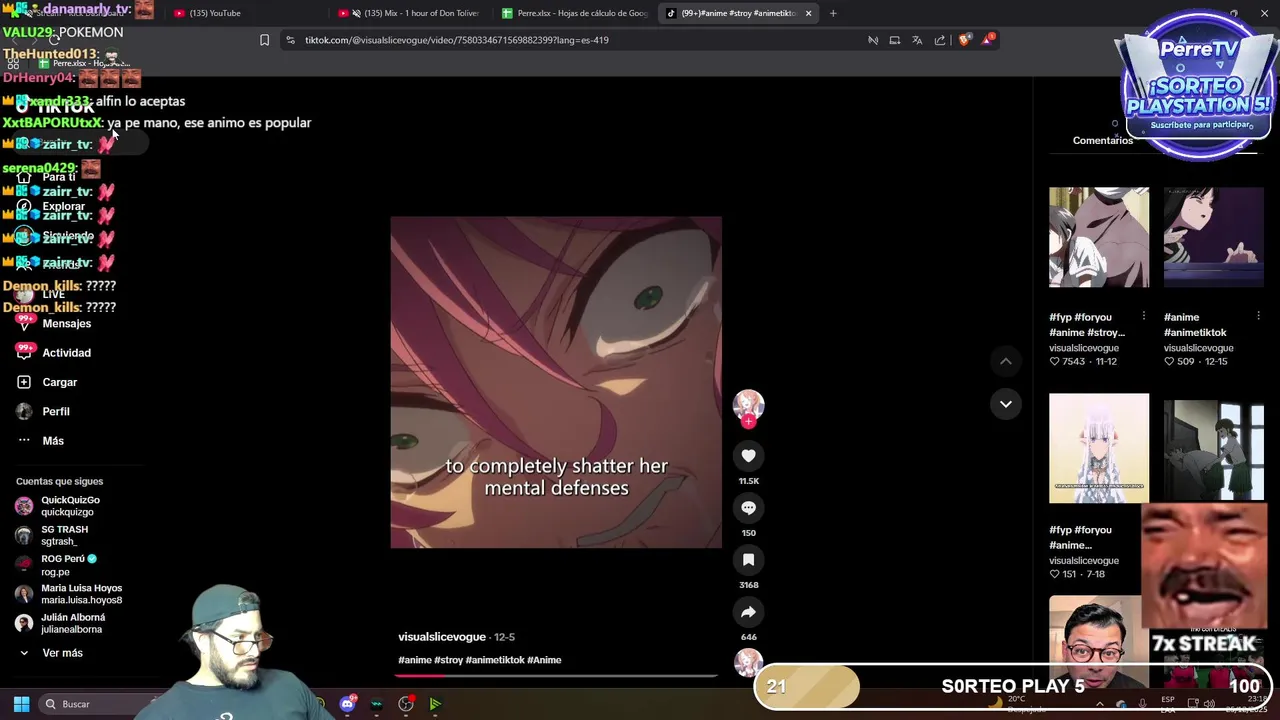
Task: Open Discord from the taskbar
Action: click(x=347, y=704)
